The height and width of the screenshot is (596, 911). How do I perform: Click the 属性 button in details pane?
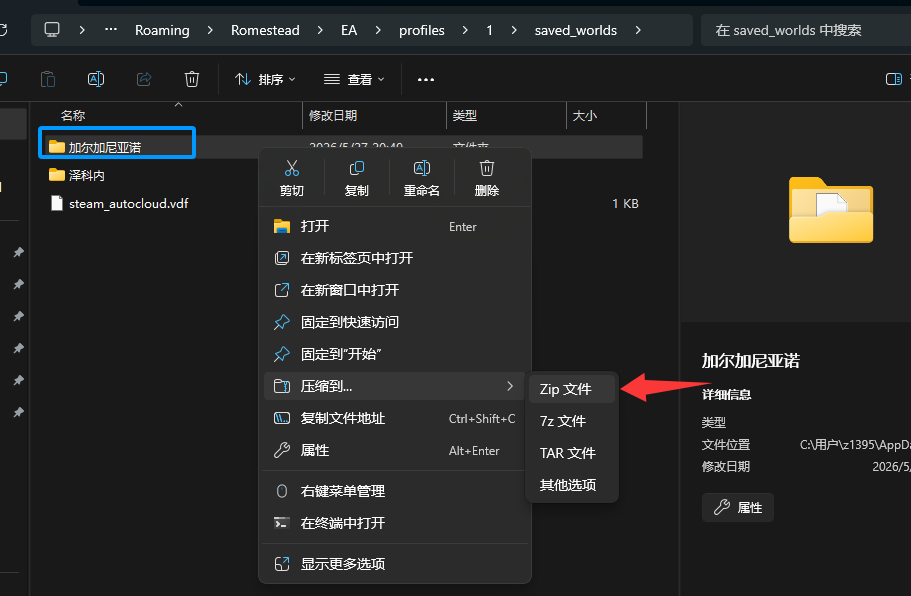click(738, 508)
